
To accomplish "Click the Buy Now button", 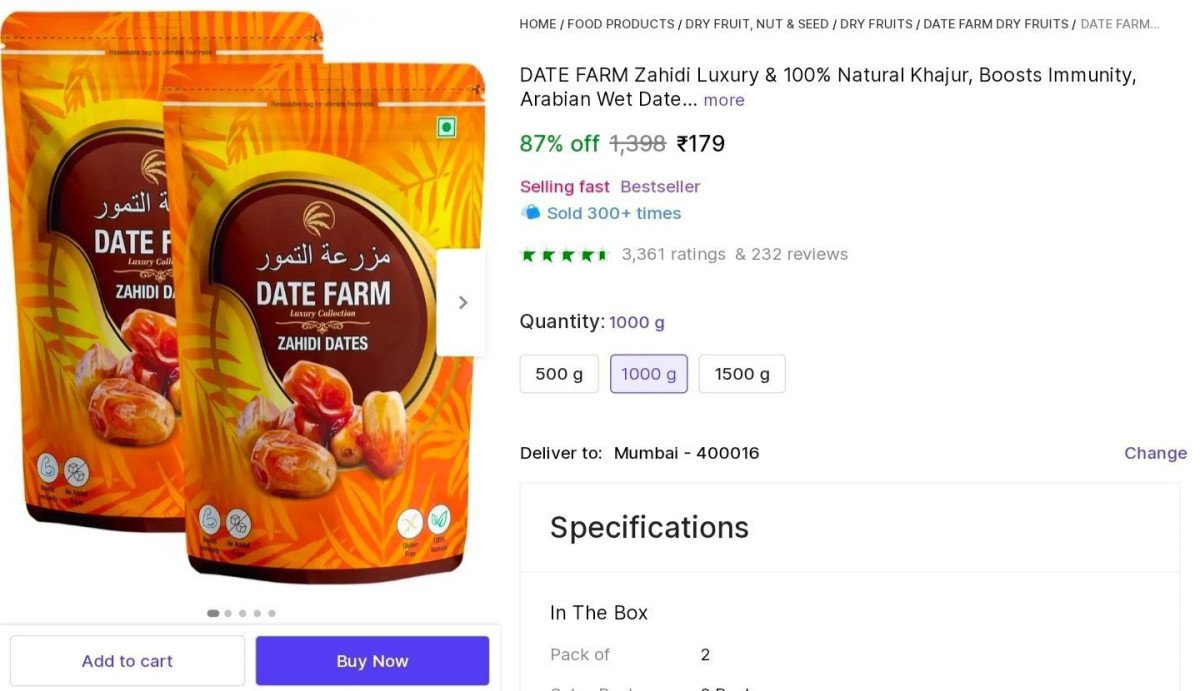I will (371, 660).
